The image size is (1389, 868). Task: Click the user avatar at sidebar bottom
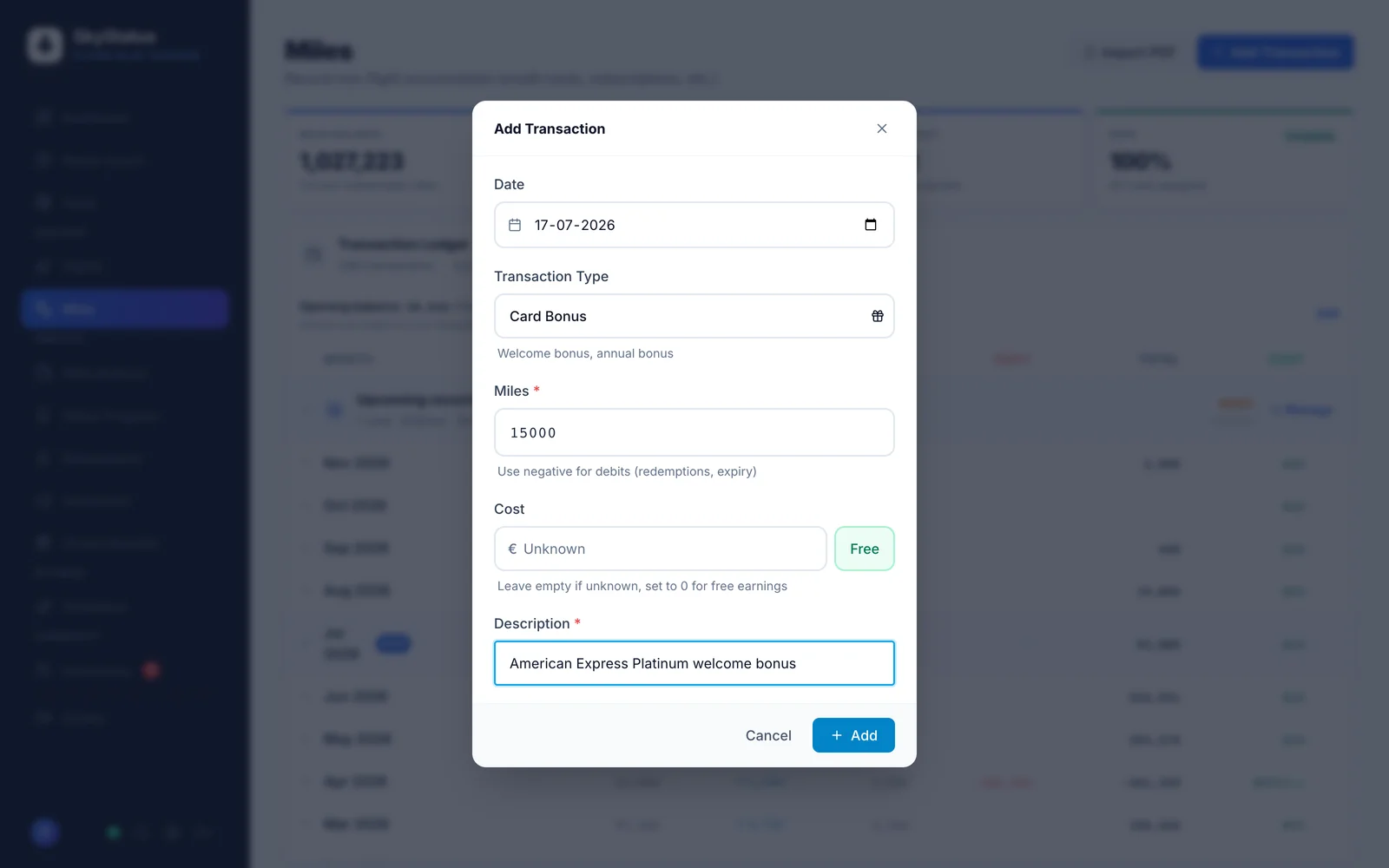point(45,832)
